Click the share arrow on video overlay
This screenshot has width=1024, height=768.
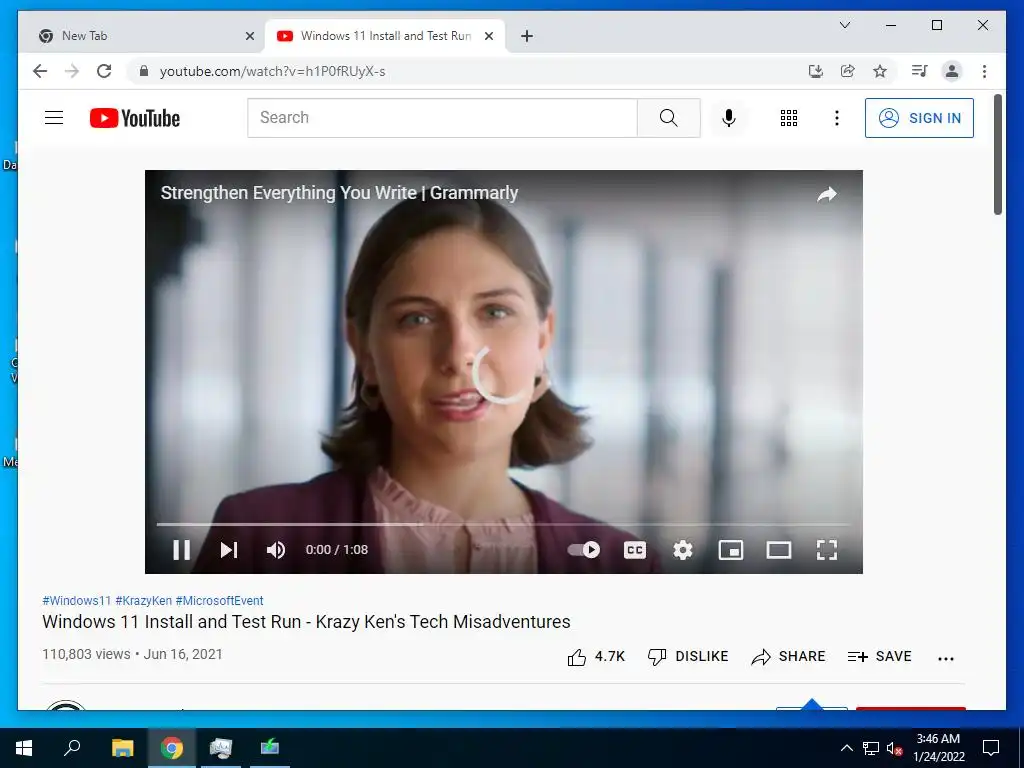point(827,194)
